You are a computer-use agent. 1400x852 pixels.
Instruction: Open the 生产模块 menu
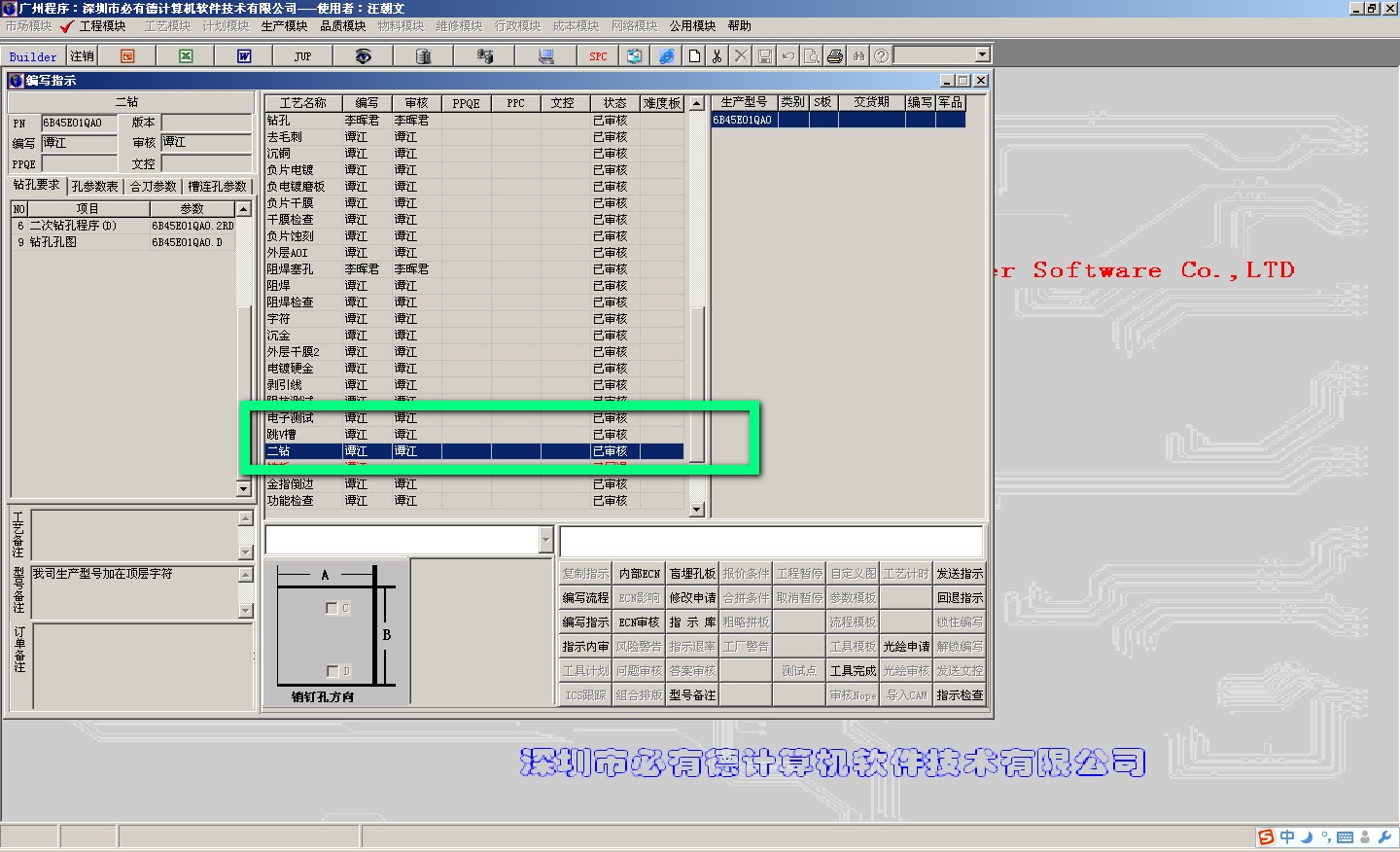click(x=284, y=26)
